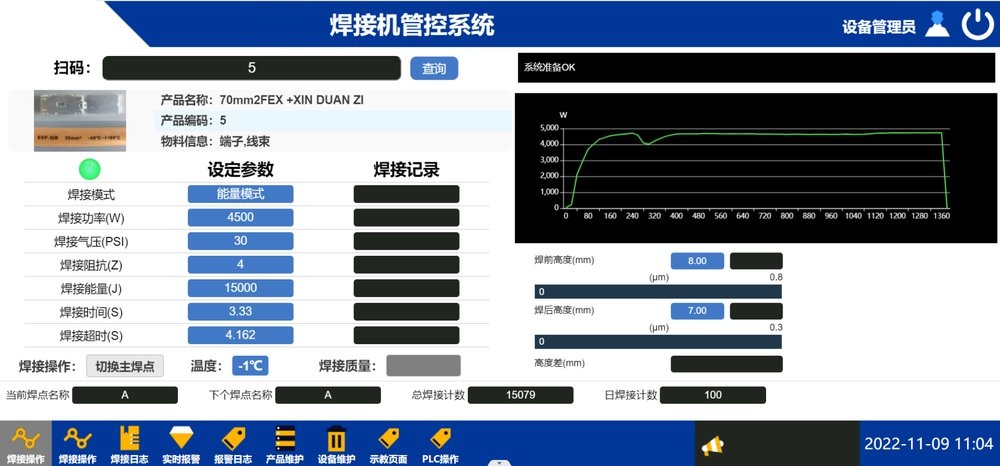Screen dimensions: 1000x466
Task: Click the 焊接功率 record field
Action: (406, 217)
